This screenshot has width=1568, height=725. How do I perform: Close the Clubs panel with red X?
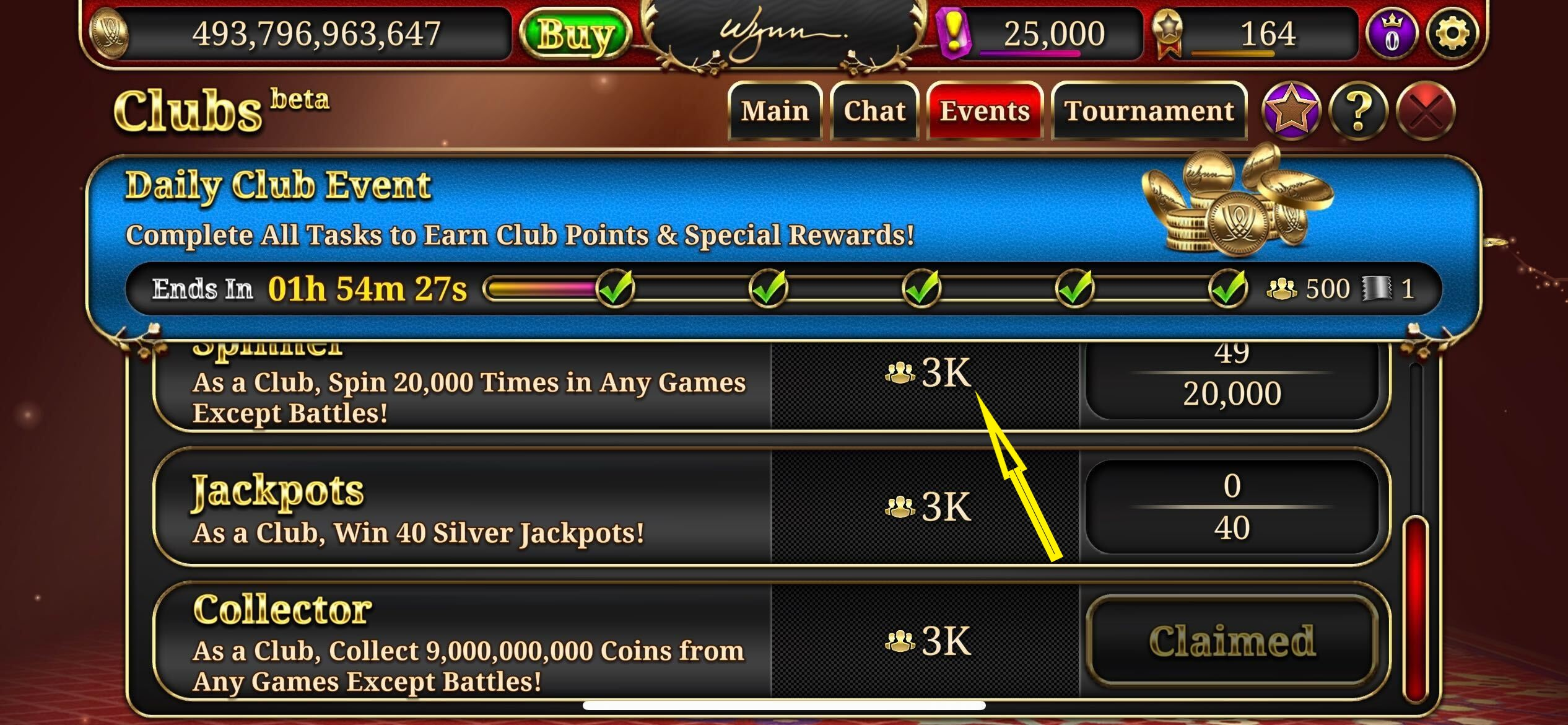coord(1426,111)
